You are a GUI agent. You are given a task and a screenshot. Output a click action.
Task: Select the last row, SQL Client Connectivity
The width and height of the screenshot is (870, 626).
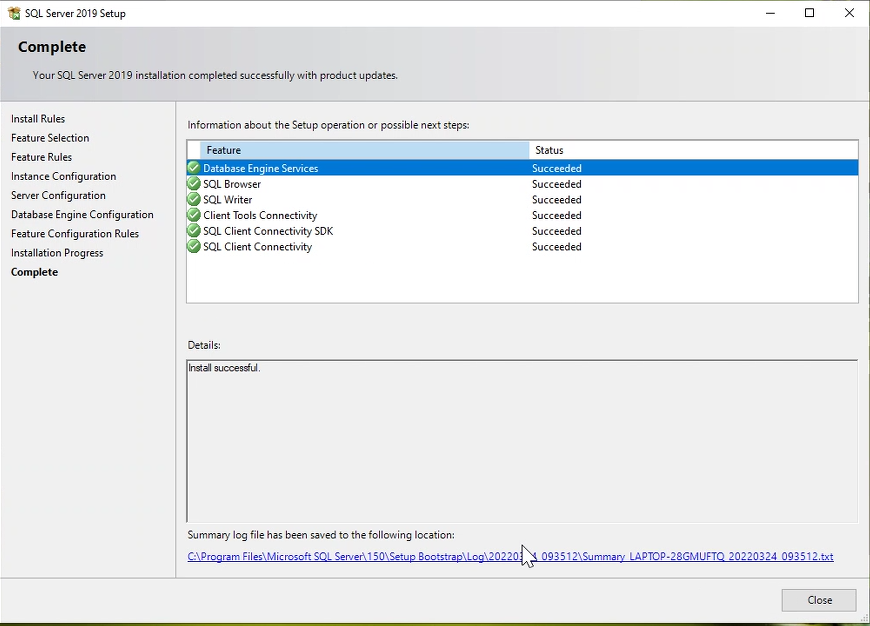[523, 246]
